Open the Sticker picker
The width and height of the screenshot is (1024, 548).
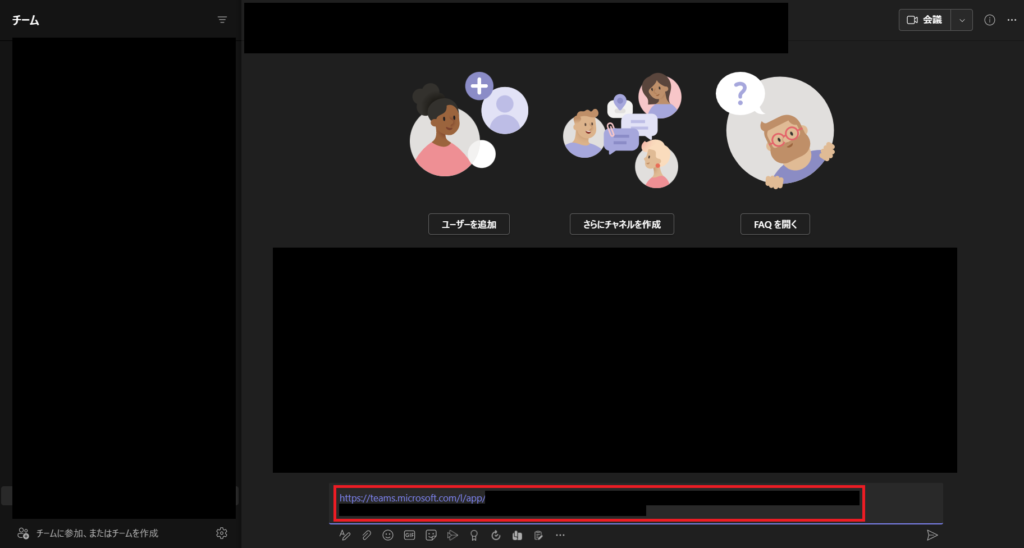coord(431,536)
